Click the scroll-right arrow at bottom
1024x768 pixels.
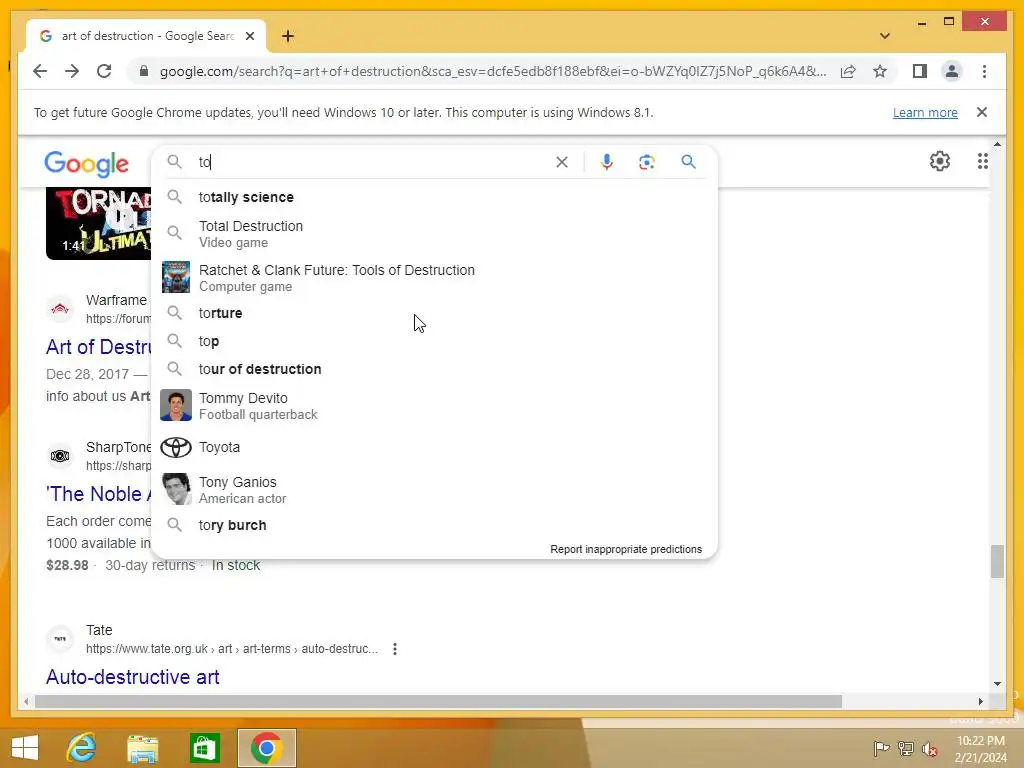pyautogui.click(x=980, y=701)
